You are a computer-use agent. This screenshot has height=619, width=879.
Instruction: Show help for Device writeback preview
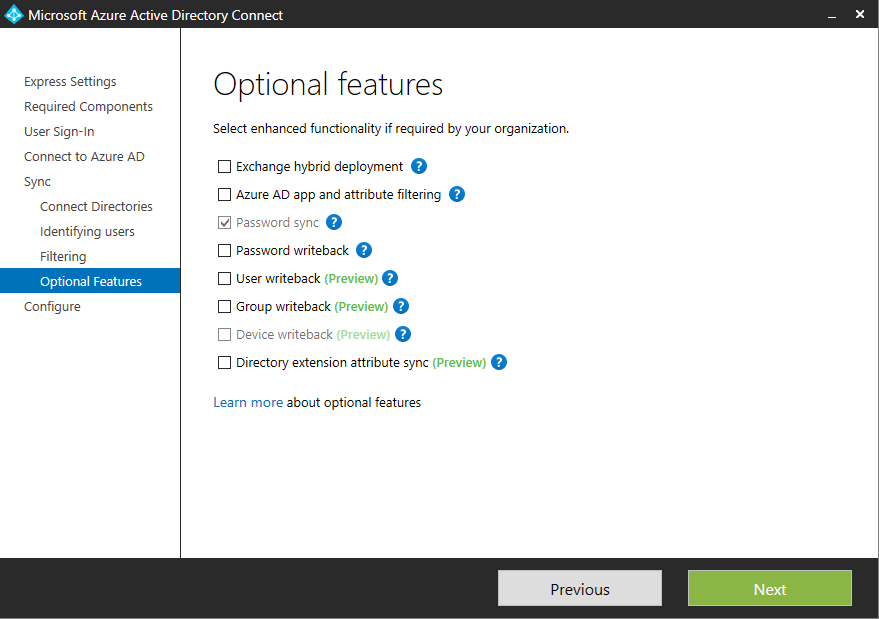(403, 334)
